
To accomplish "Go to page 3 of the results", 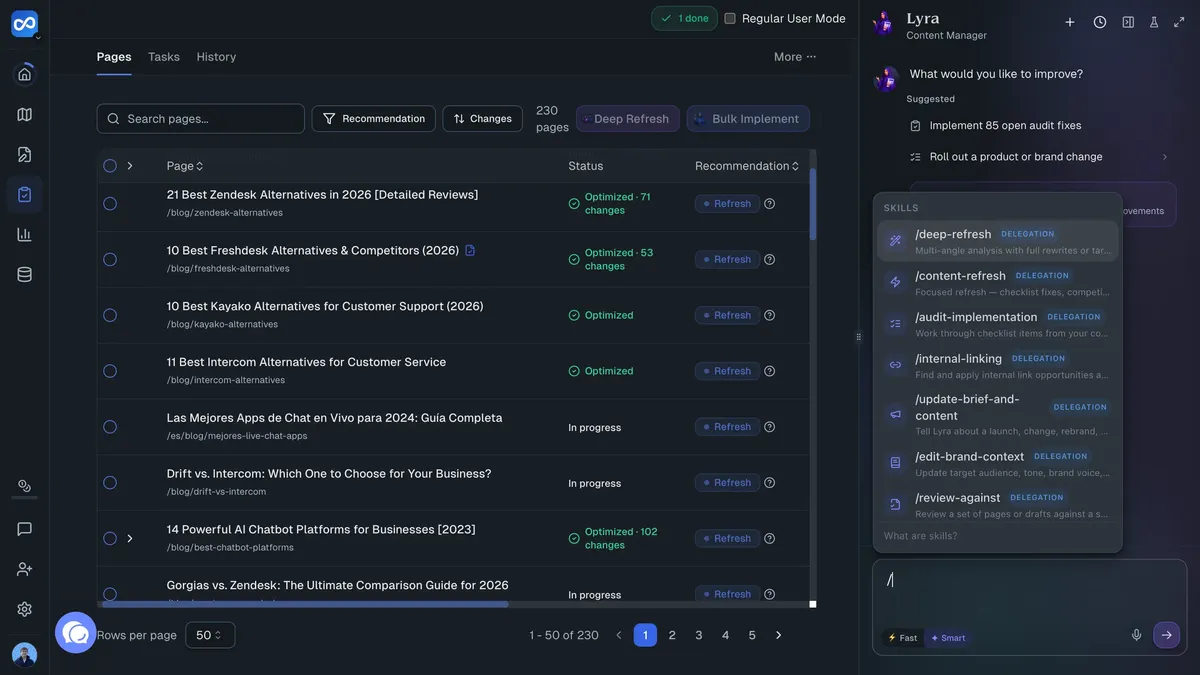I will click(x=699, y=635).
